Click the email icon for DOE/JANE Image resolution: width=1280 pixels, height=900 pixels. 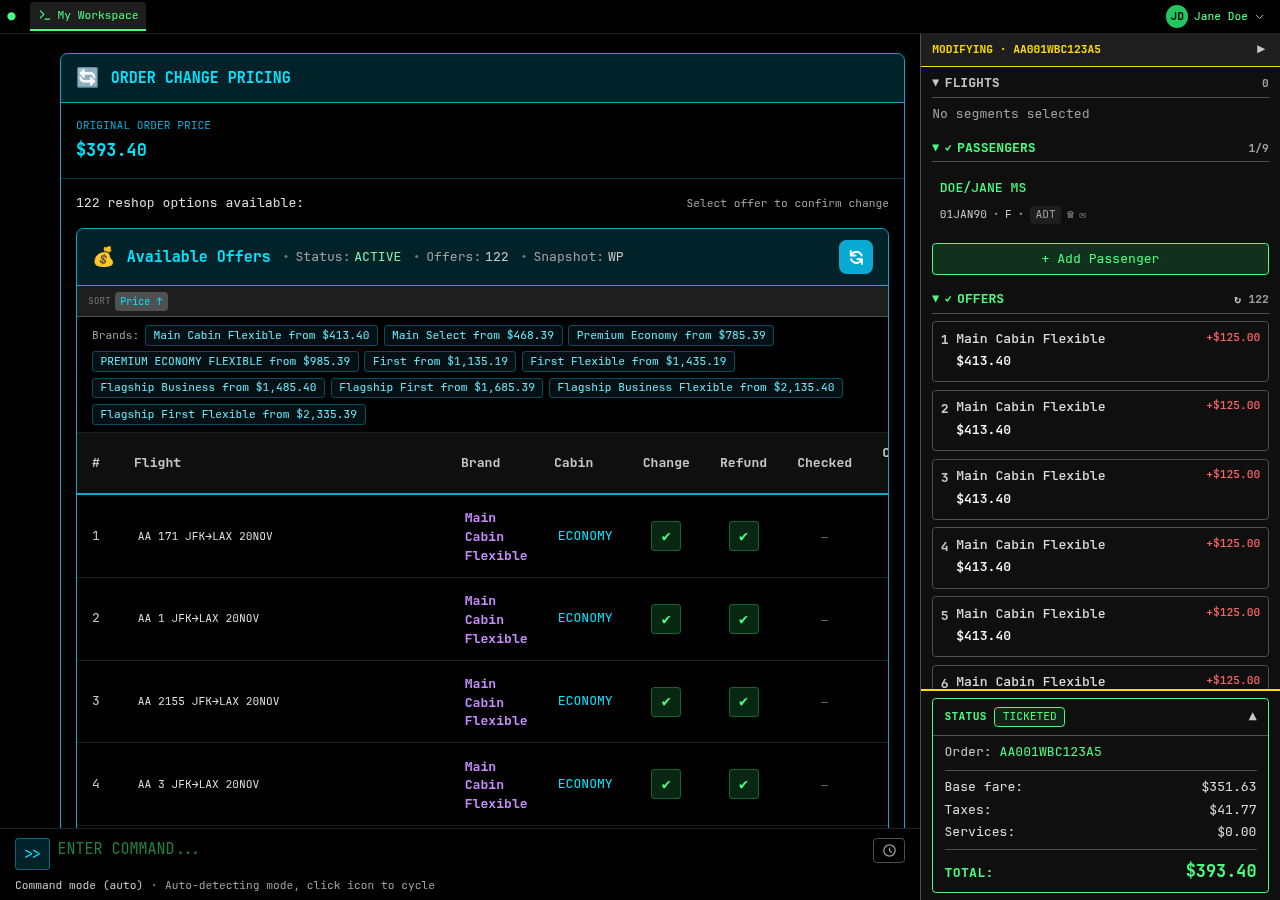1082,215
